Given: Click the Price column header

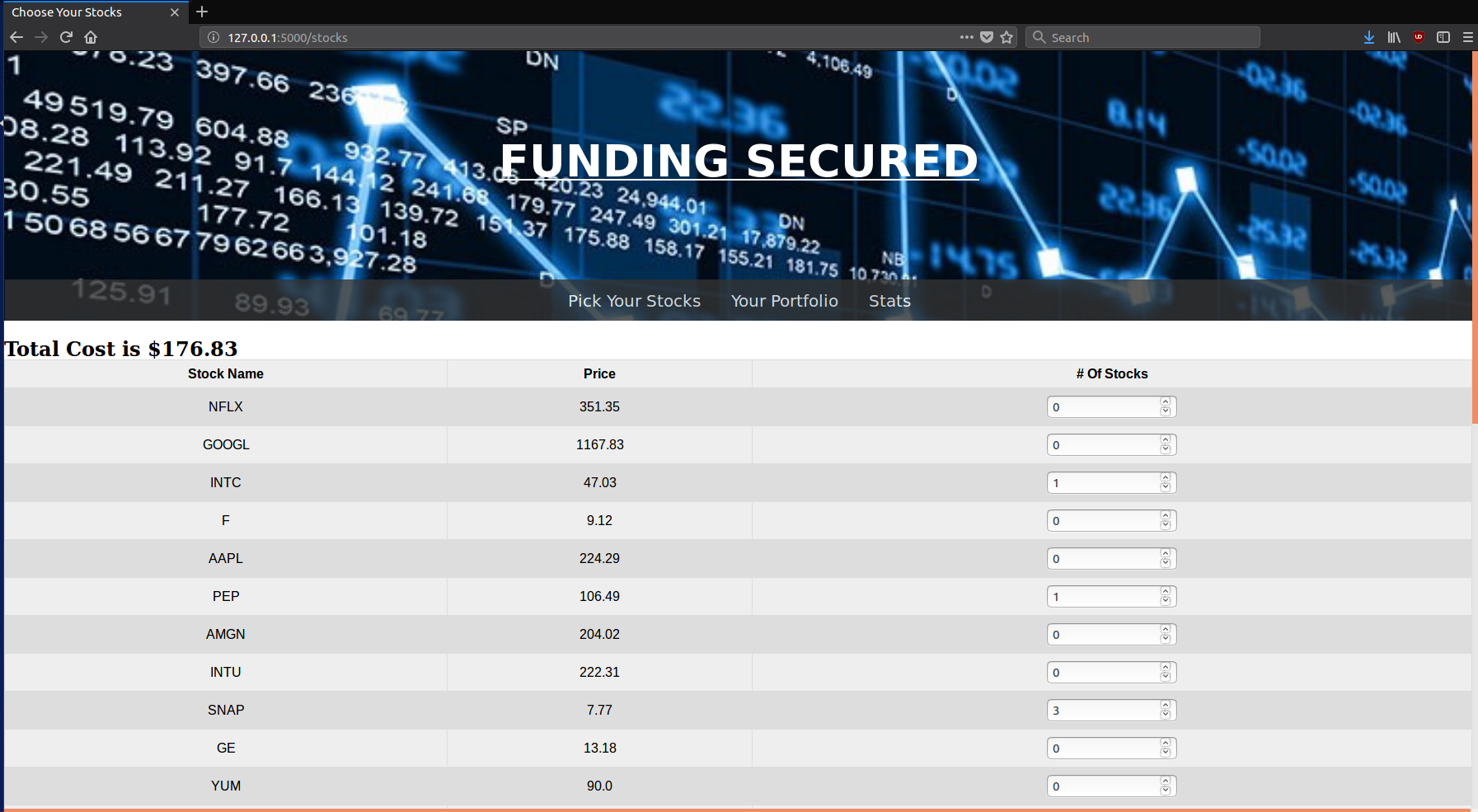Looking at the screenshot, I should click(x=599, y=373).
